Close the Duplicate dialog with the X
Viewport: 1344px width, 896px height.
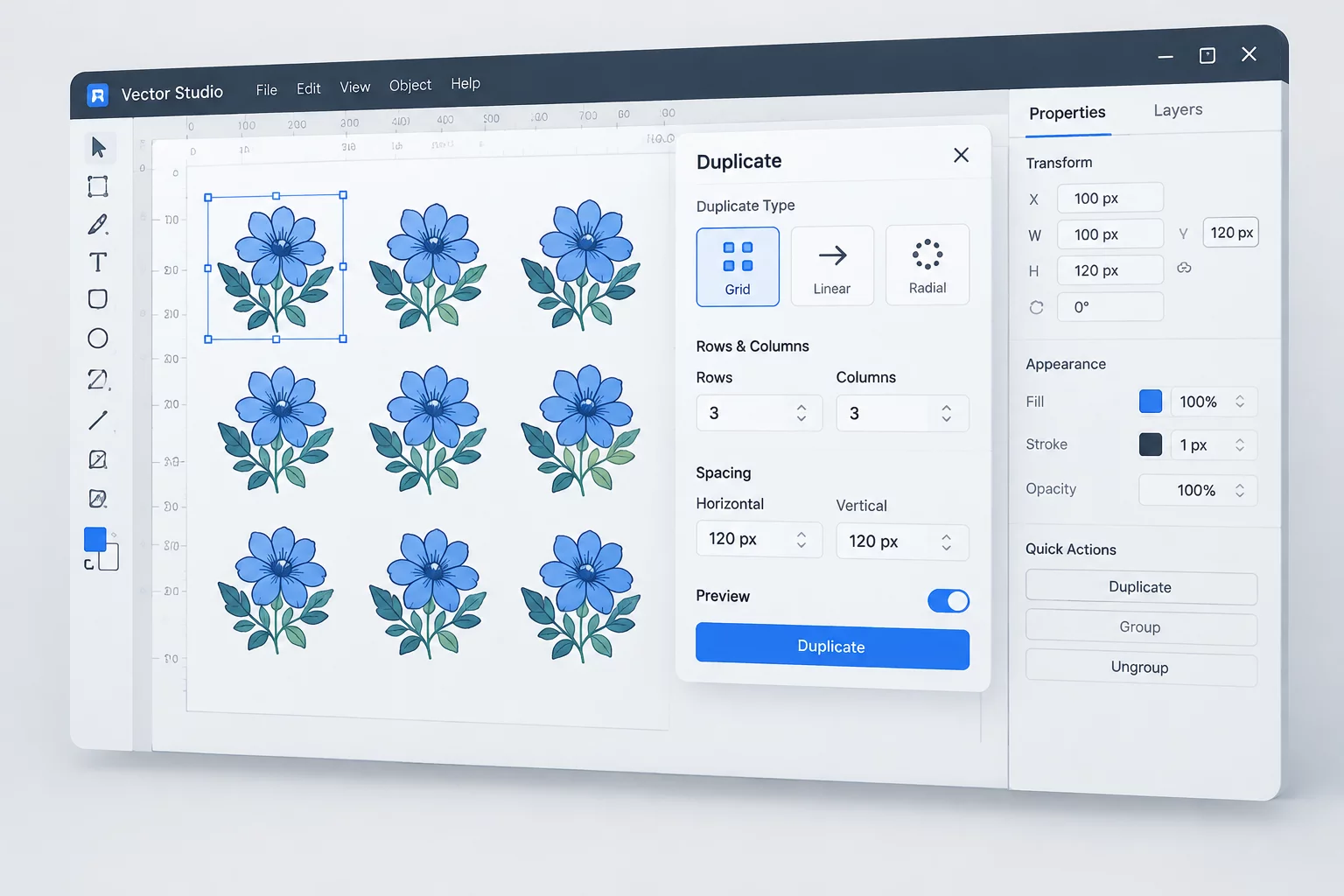click(x=961, y=155)
